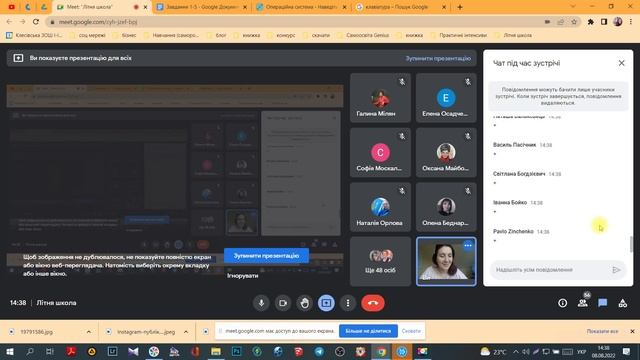This screenshot has width=640, height=360.
Task: Click Показати все downloads link
Action: [x=602, y=331]
